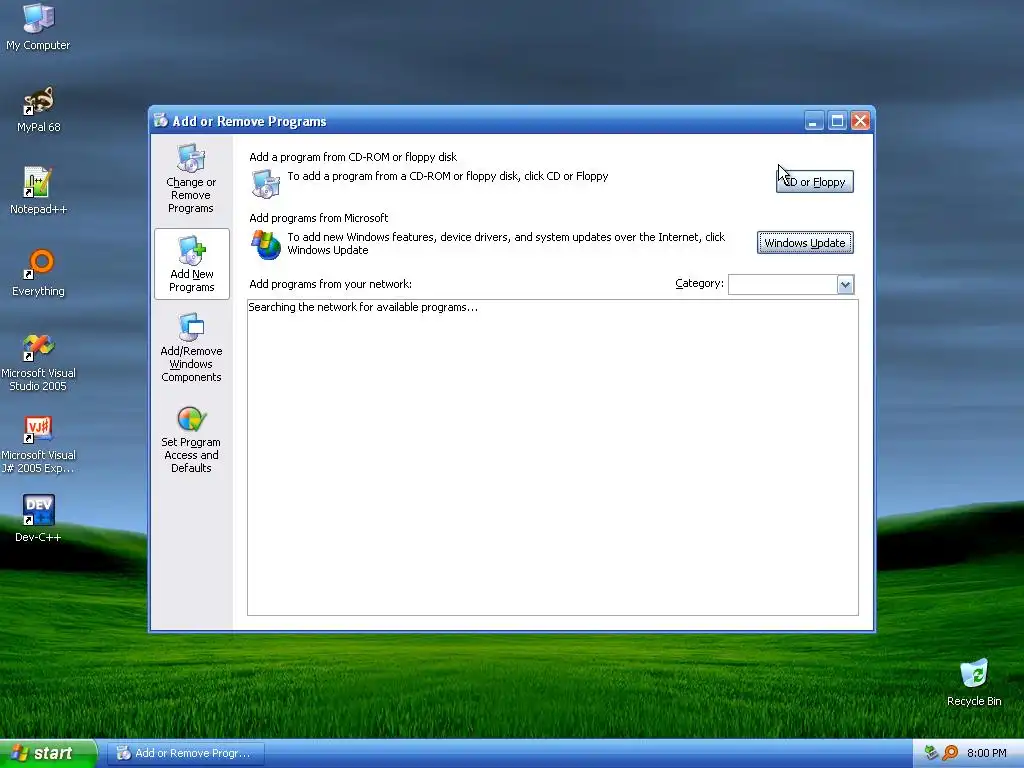Click the Add or Remove Programs title bar icon
The width and height of the screenshot is (1024, 768).
coord(161,121)
